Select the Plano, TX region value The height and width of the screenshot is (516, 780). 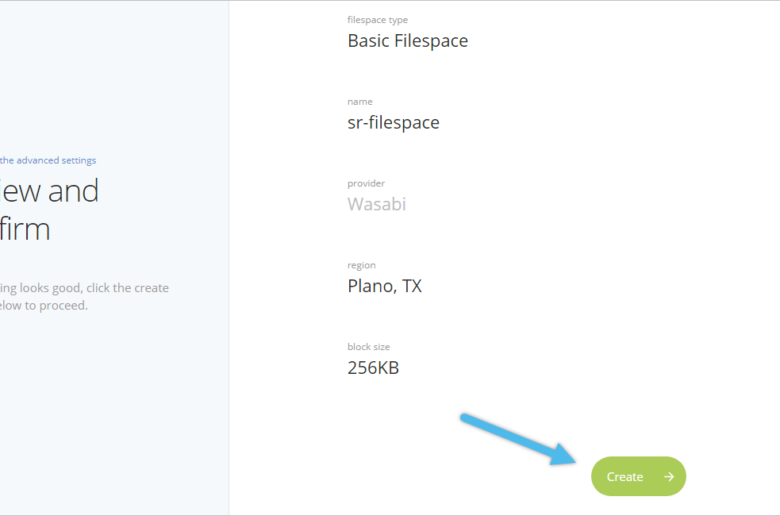coord(385,286)
